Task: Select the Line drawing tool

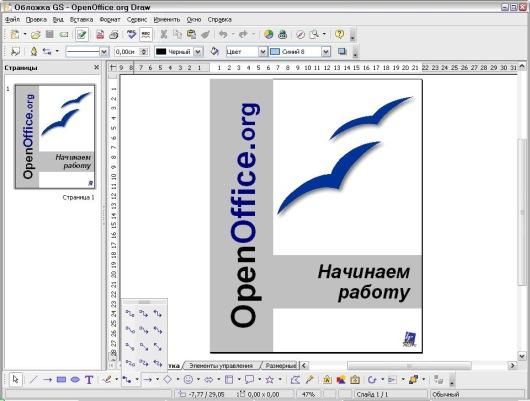Action: (33, 380)
